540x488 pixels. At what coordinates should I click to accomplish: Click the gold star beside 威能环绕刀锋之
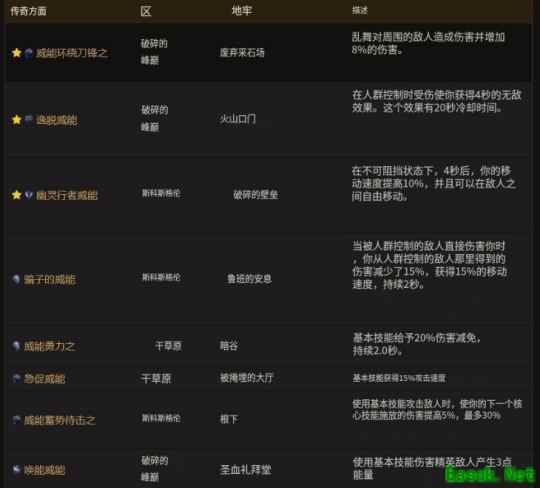(x=17, y=53)
